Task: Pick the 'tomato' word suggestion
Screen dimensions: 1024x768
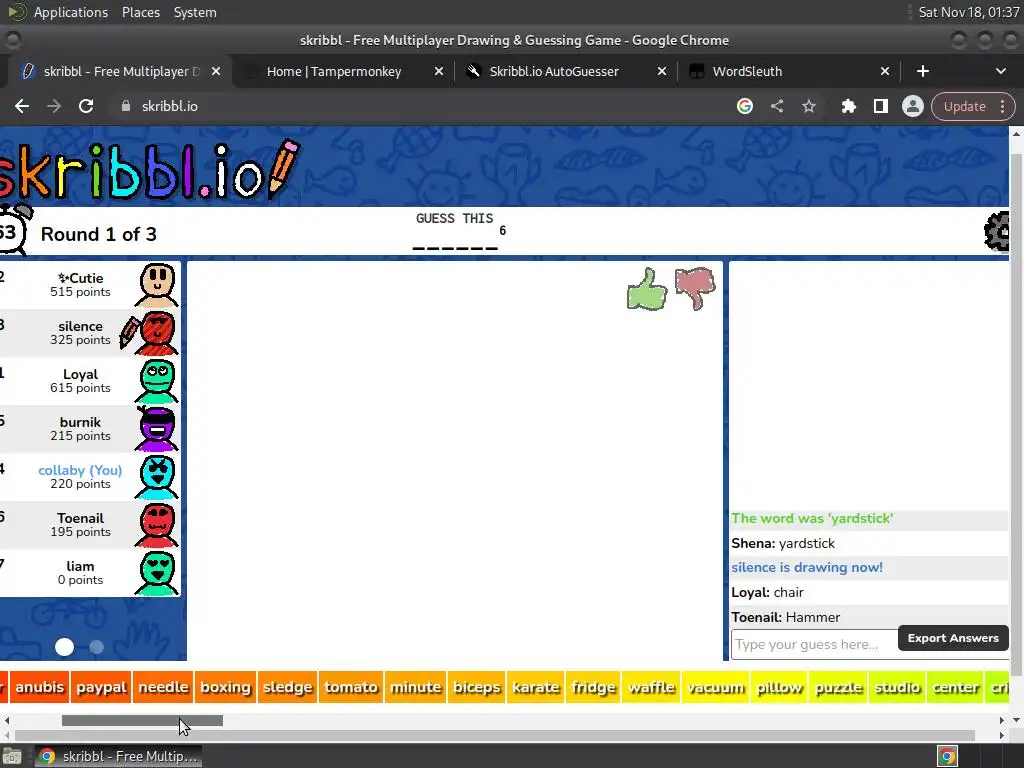Action: 351,687
